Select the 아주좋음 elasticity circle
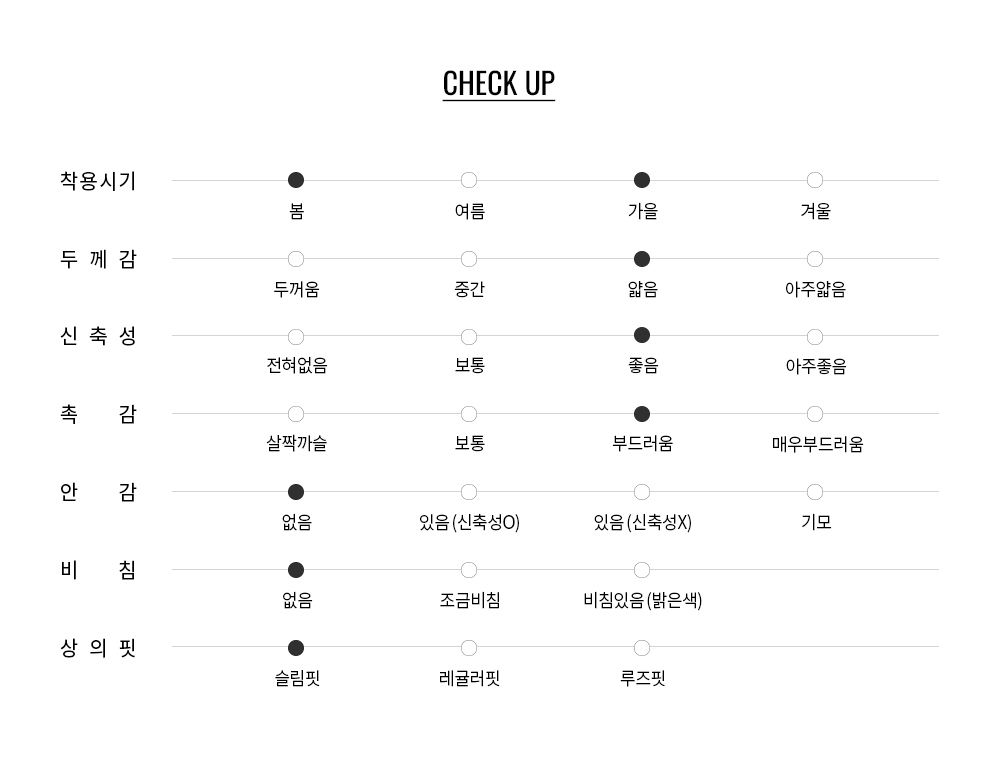The image size is (1000, 777). pos(815,336)
